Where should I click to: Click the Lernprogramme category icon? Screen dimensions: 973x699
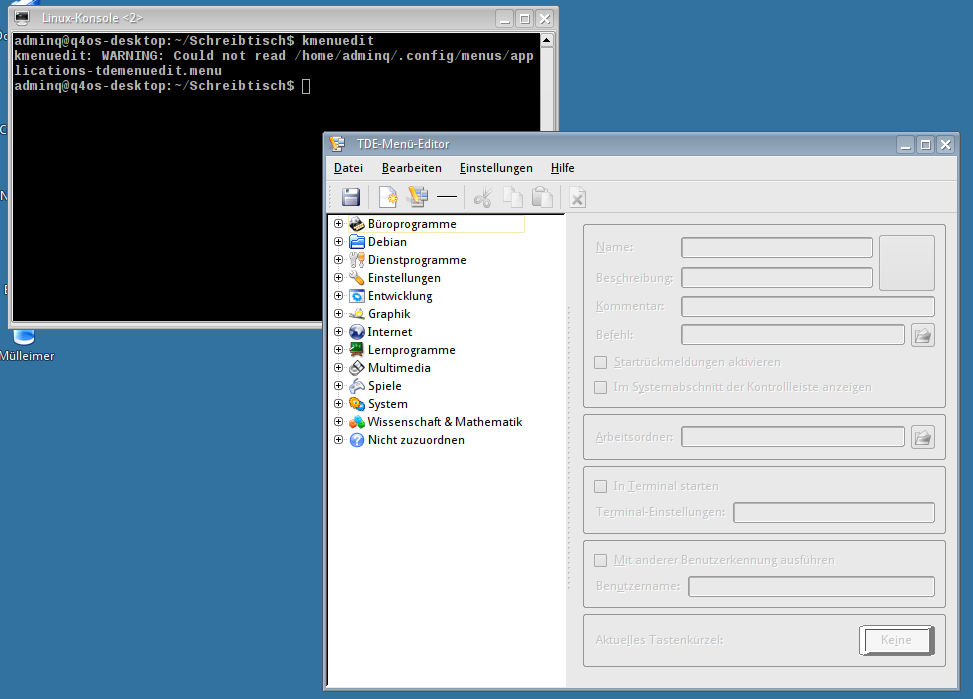[x=357, y=350]
